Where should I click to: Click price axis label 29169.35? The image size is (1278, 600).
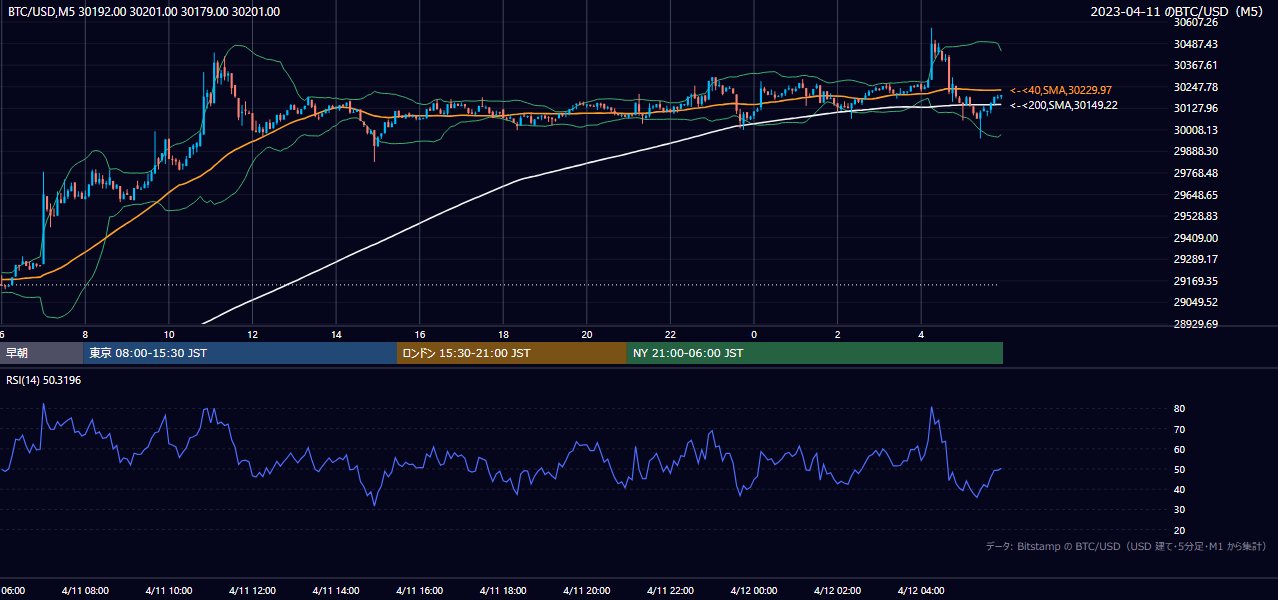[1196, 281]
